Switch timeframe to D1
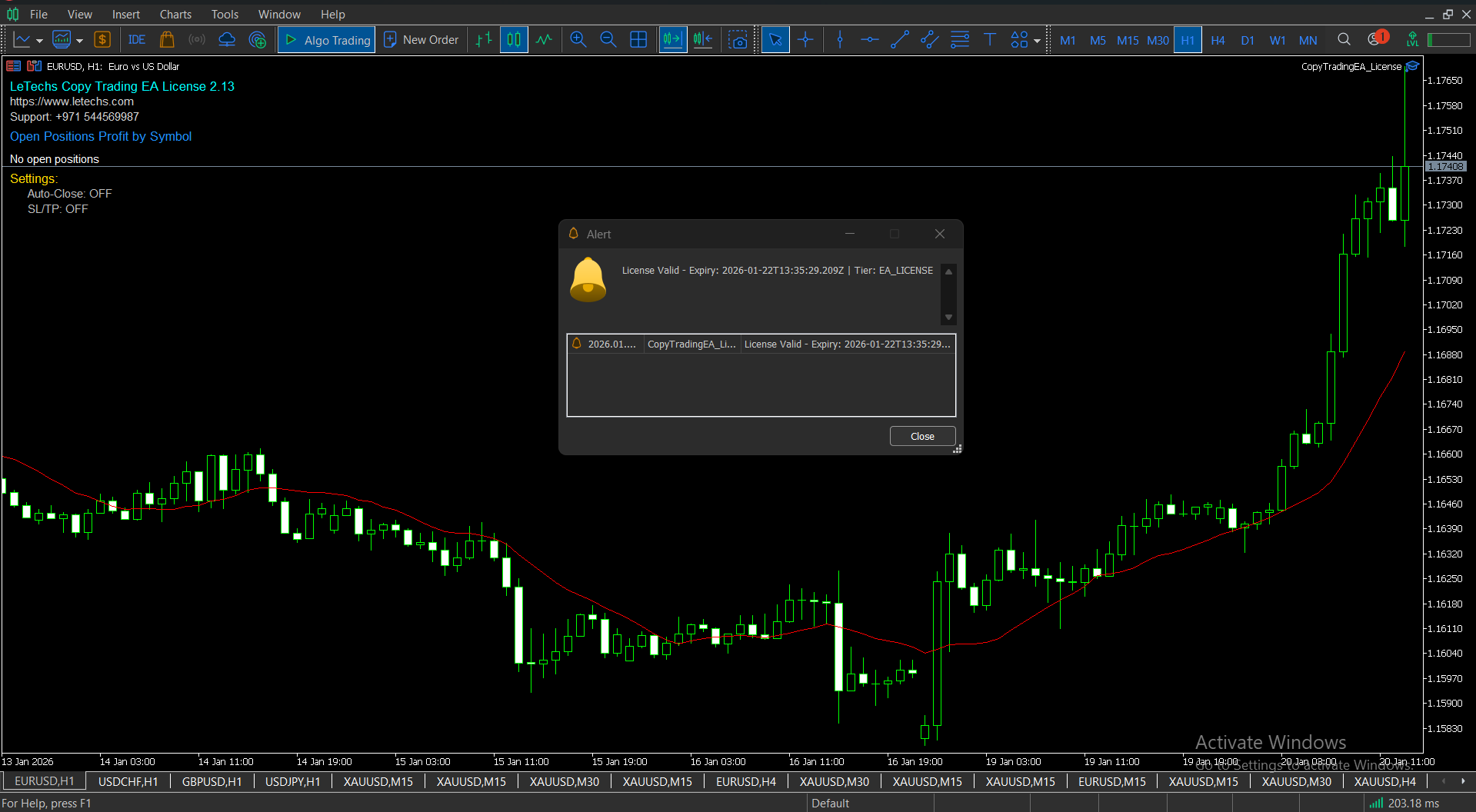Viewport: 1476px width, 812px height. click(1248, 40)
